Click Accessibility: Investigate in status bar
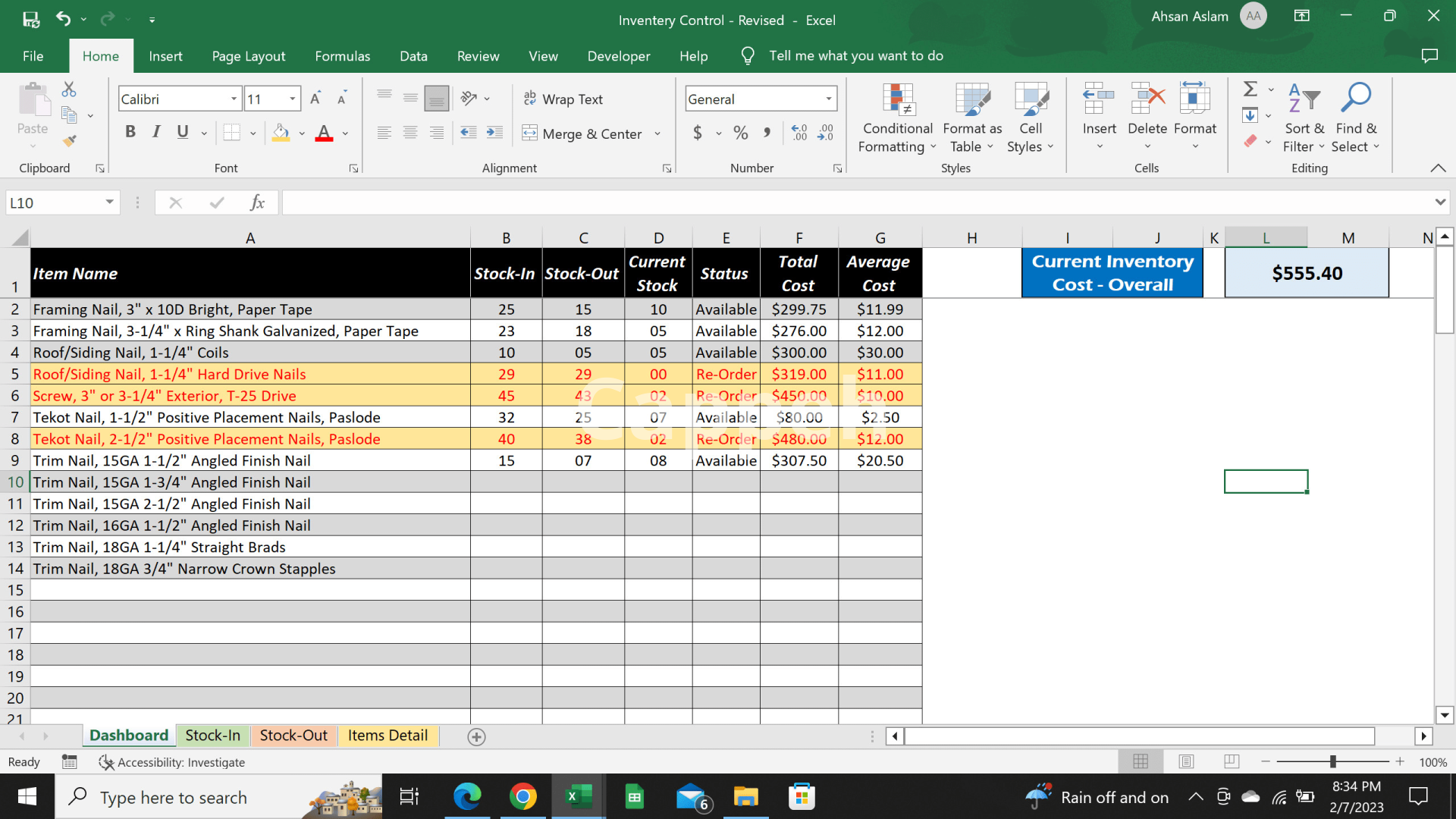Screen dimensions: 1456x819 [x=173, y=762]
